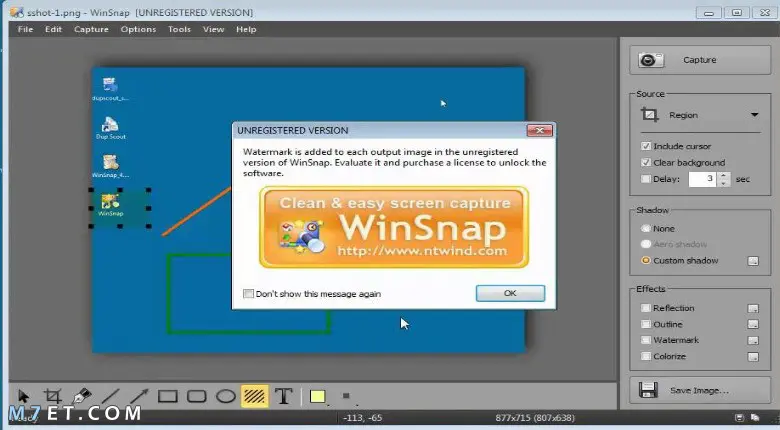Open the Capture menu
Image resolution: width=780 pixels, height=430 pixels.
click(x=91, y=29)
